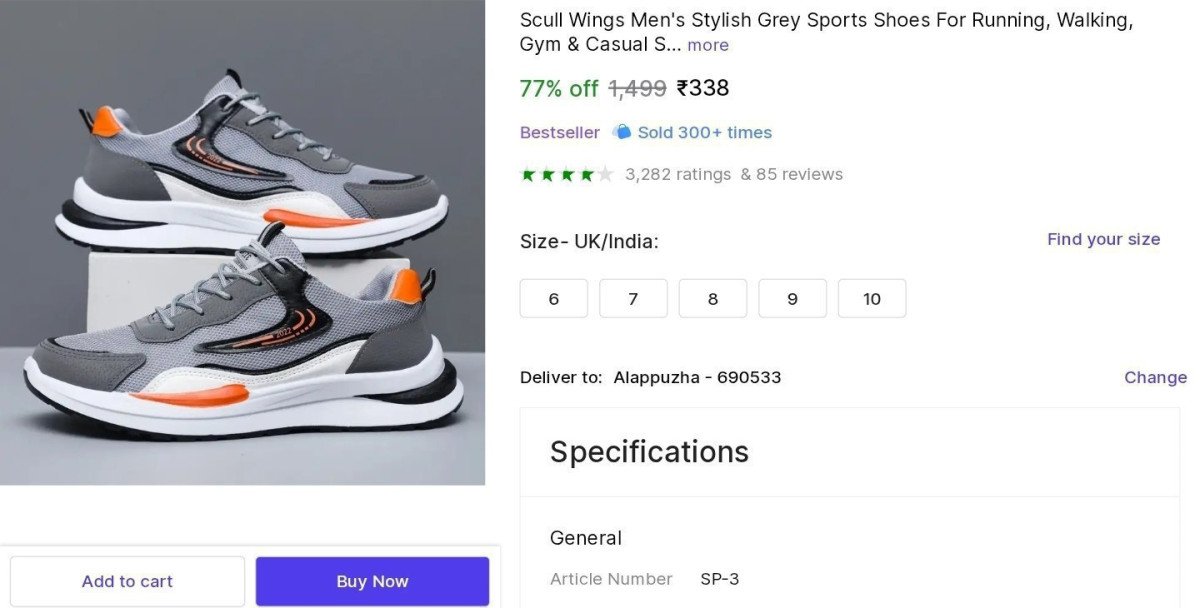Choose size 7 option
This screenshot has width=1200, height=608.
633,299
